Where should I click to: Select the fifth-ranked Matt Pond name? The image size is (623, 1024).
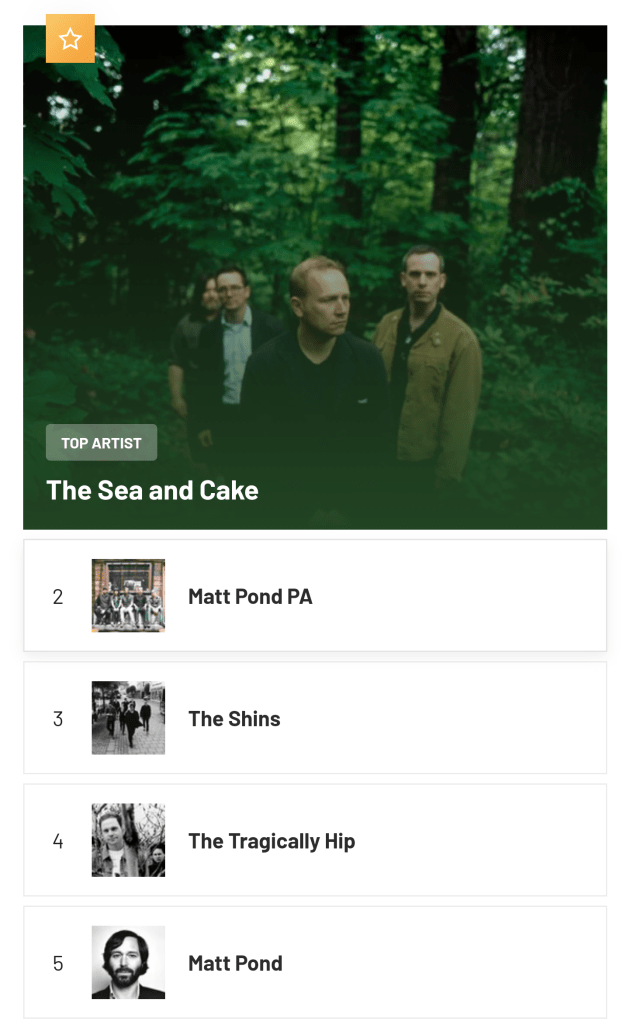pyautogui.click(x=235, y=963)
